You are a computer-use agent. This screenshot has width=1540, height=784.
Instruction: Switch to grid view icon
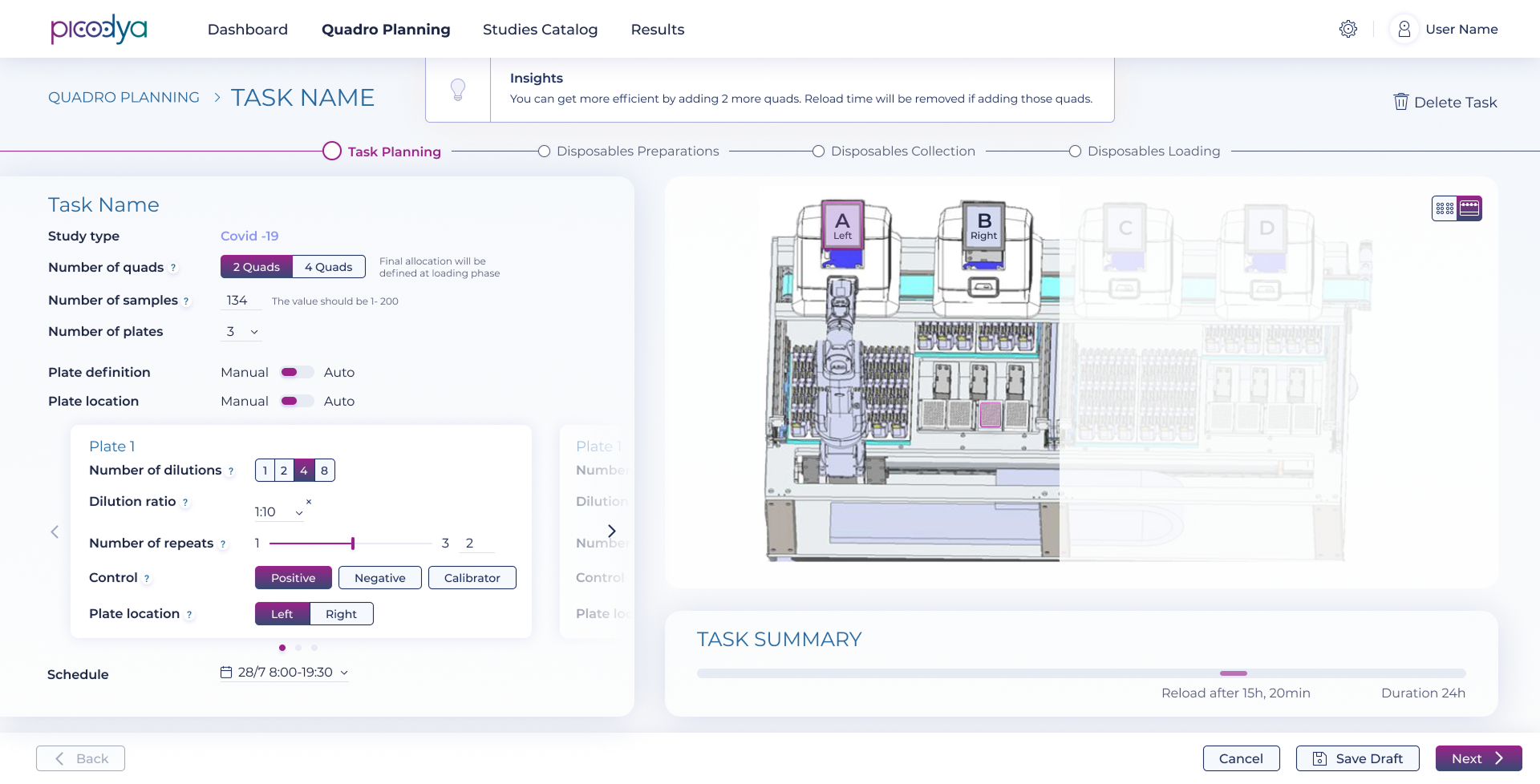click(1445, 208)
